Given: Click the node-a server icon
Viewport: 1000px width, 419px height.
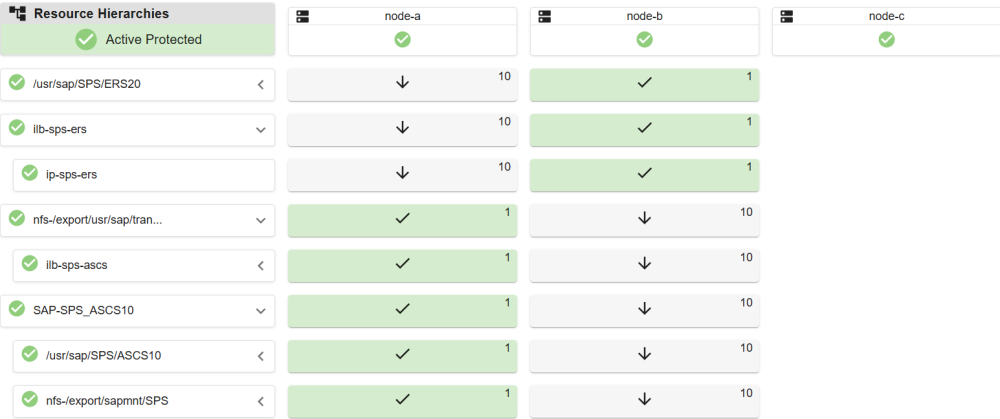Looking at the screenshot, I should click(303, 17).
